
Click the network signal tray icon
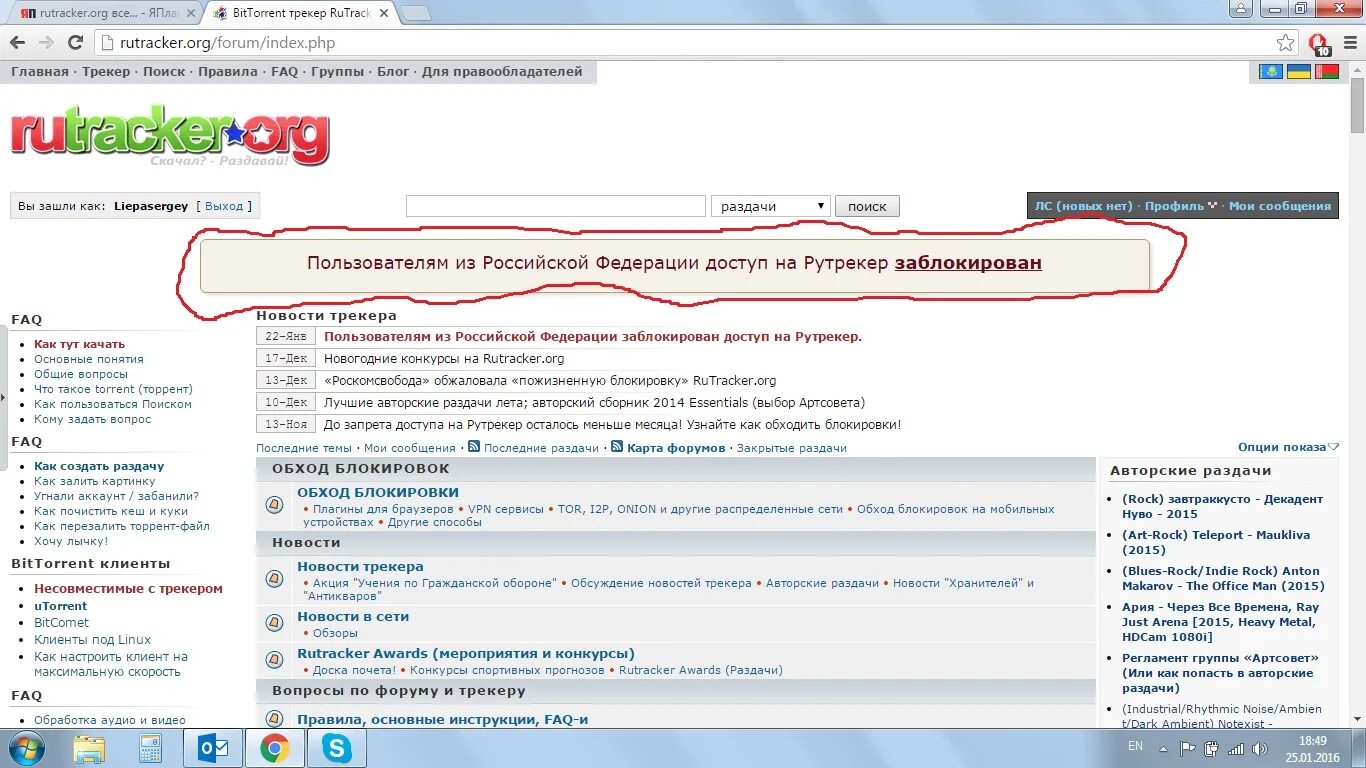click(x=1236, y=748)
